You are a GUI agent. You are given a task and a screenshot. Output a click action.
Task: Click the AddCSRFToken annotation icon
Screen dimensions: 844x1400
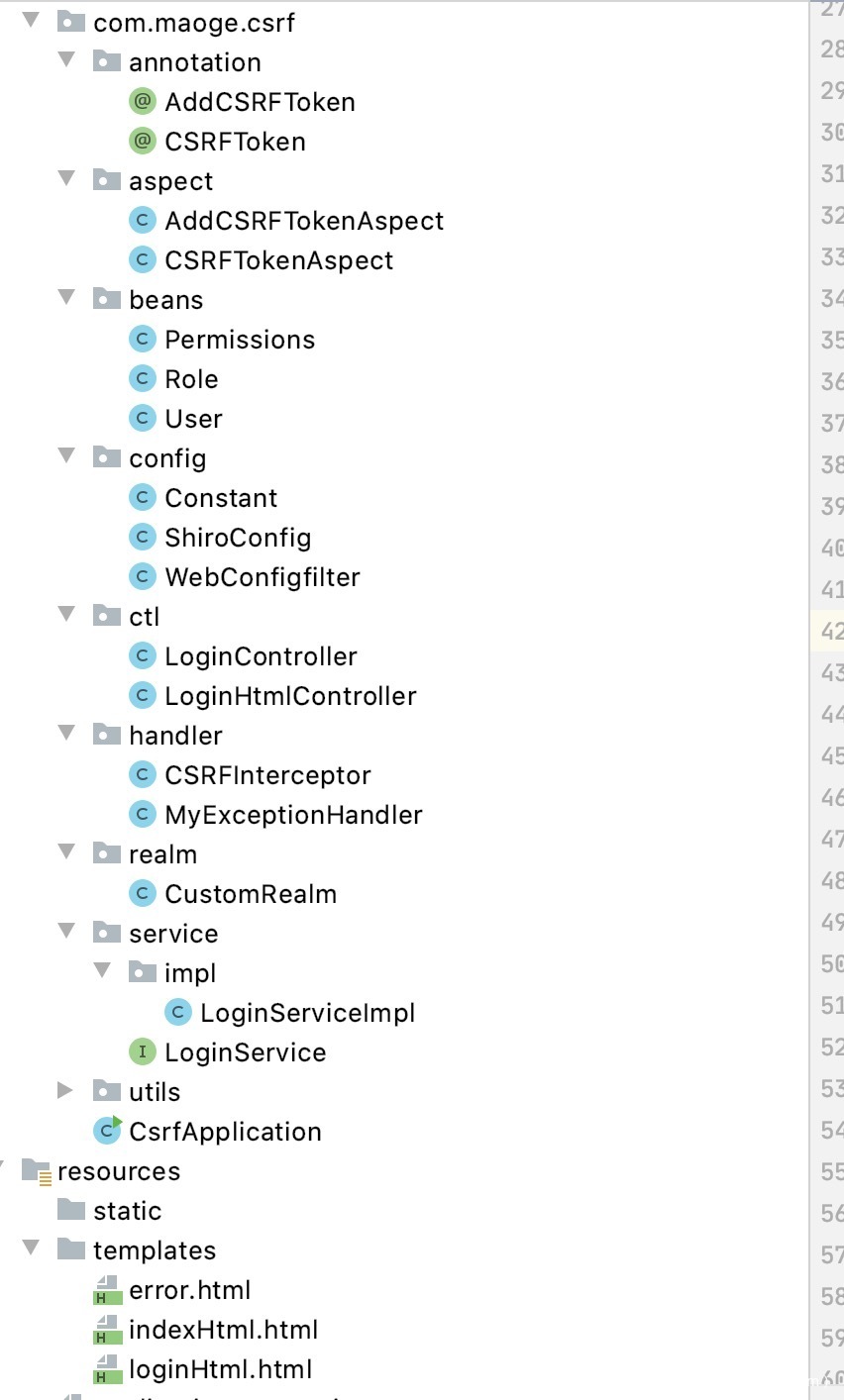pos(143,102)
